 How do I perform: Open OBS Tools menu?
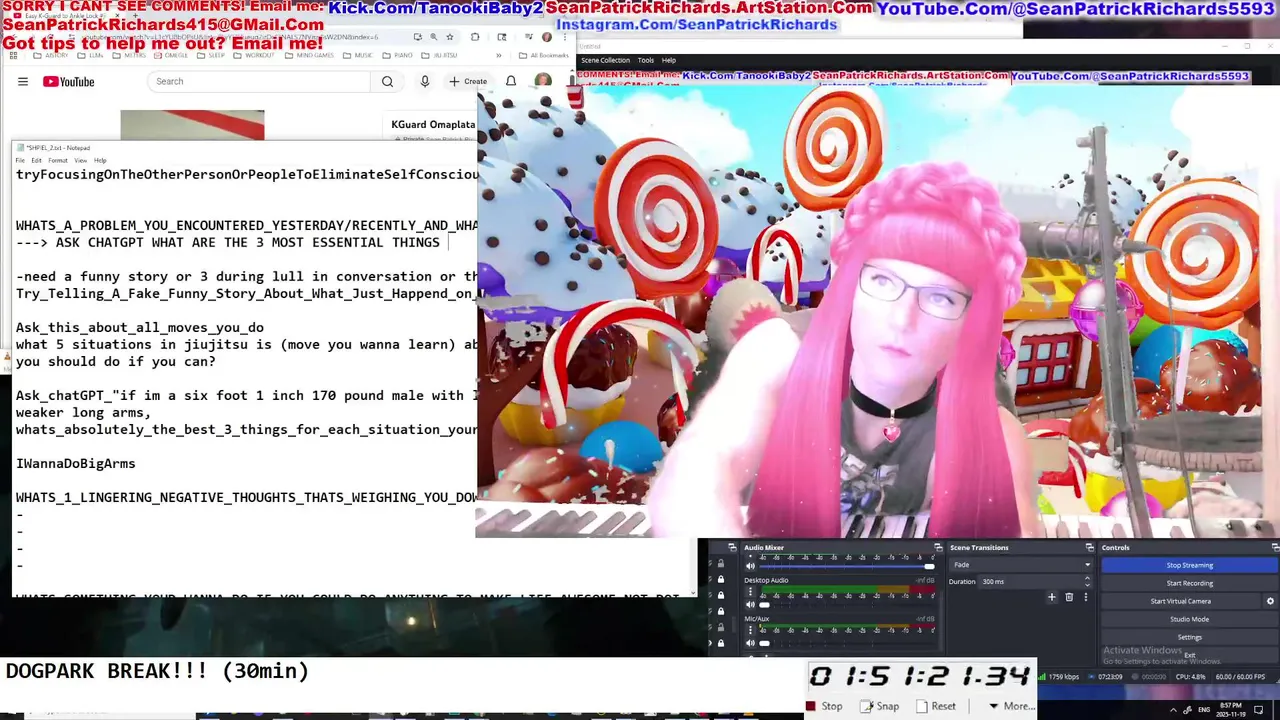pyautogui.click(x=646, y=60)
